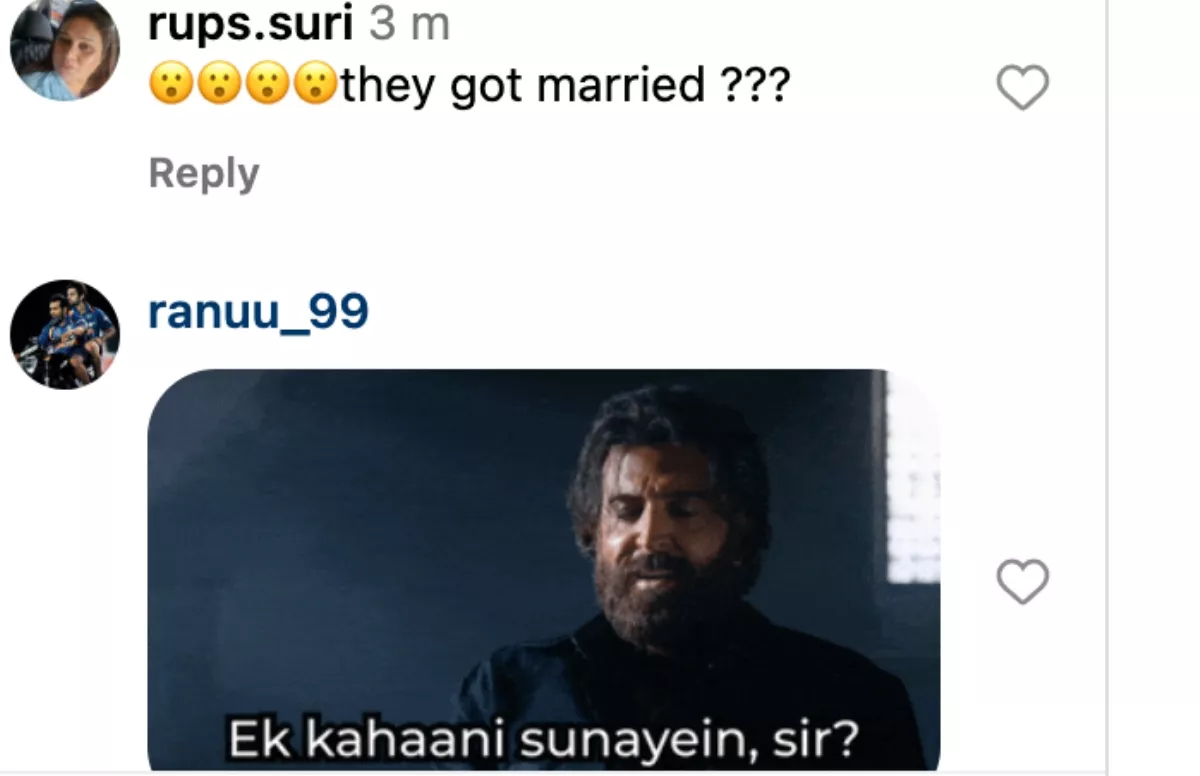Click the 'Ek kahaani sunayein, sir?' subtitle
Viewport: 1200px width, 776px height.
click(x=544, y=739)
